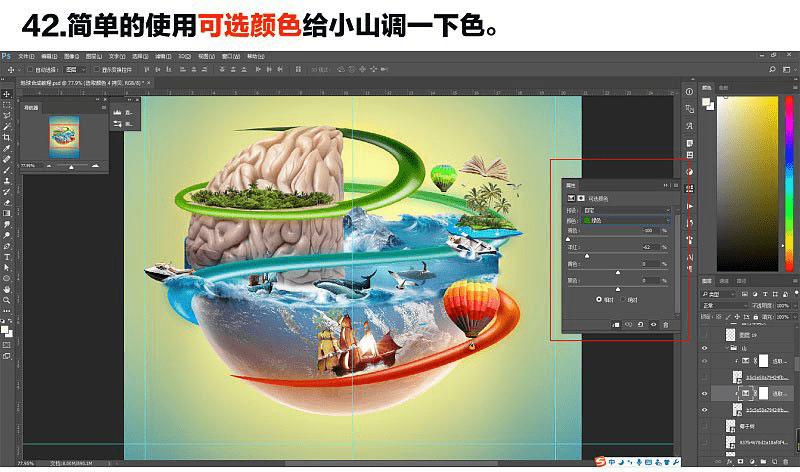The width and height of the screenshot is (800, 472).
Task: Click the Navigator panel thumbnail preview
Action: coord(64,137)
